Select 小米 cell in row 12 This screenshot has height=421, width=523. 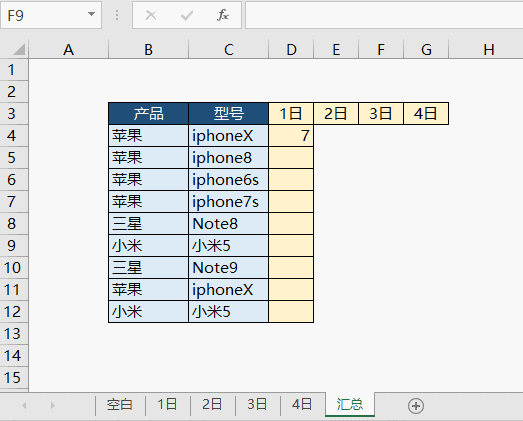tap(148, 312)
